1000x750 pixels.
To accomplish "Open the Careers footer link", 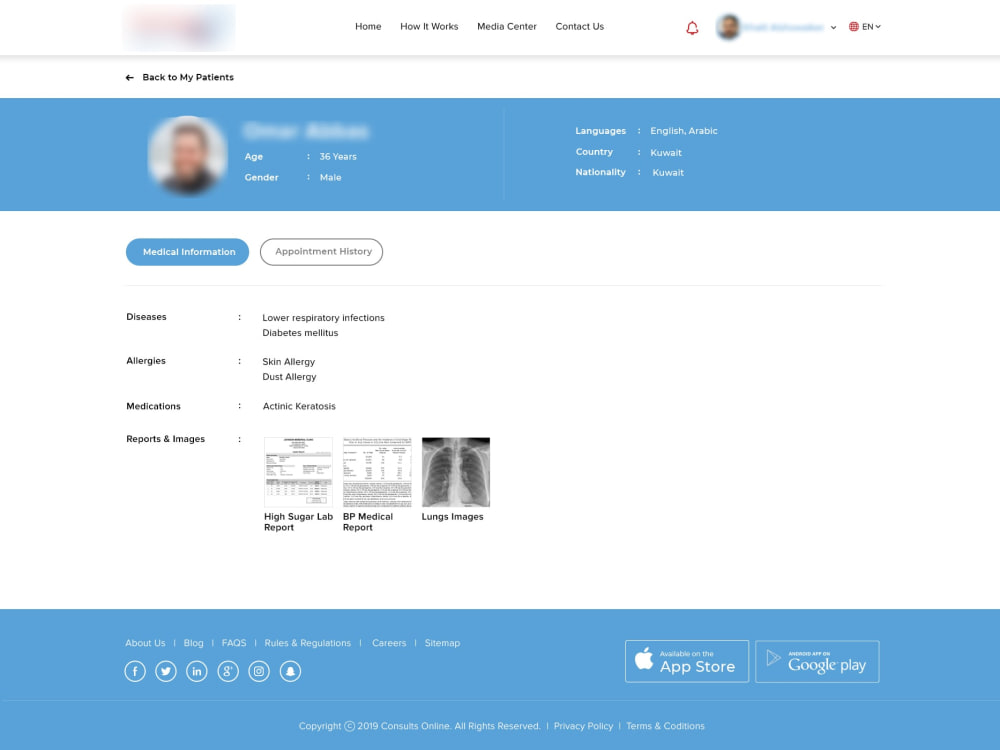I will (x=389, y=643).
